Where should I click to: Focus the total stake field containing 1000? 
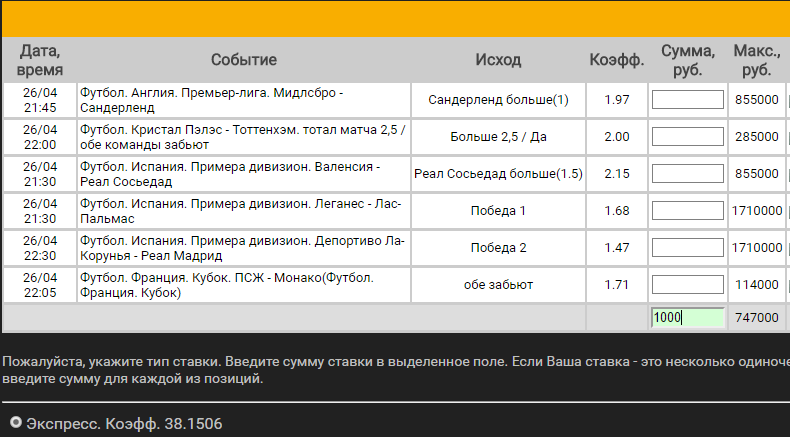[x=687, y=318]
